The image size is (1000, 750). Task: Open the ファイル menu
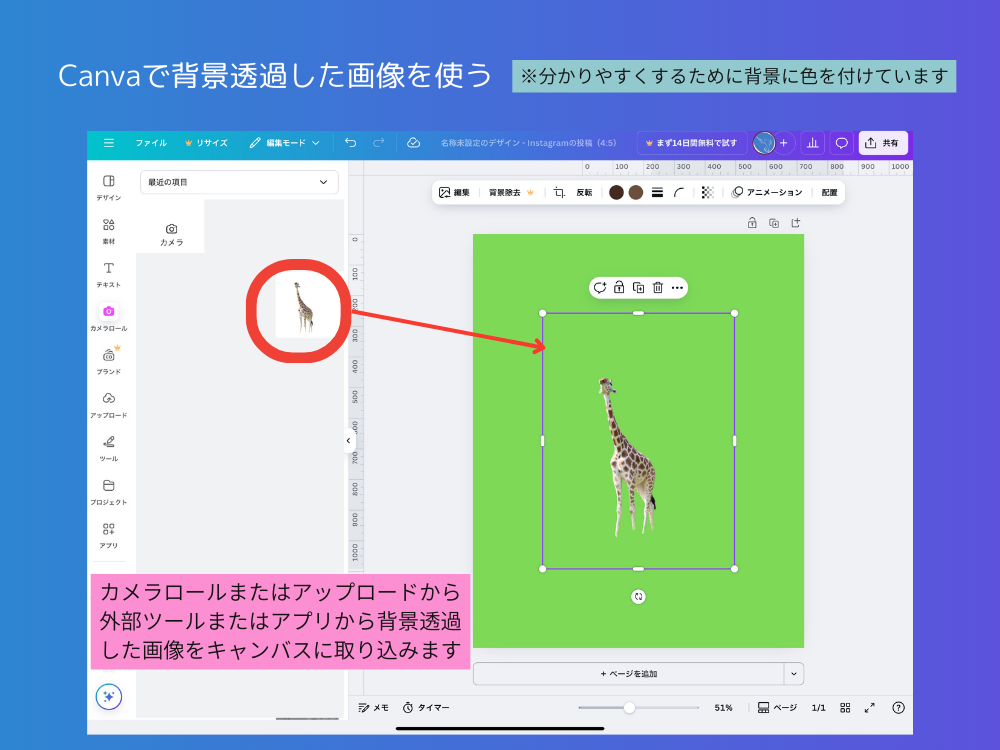point(150,143)
